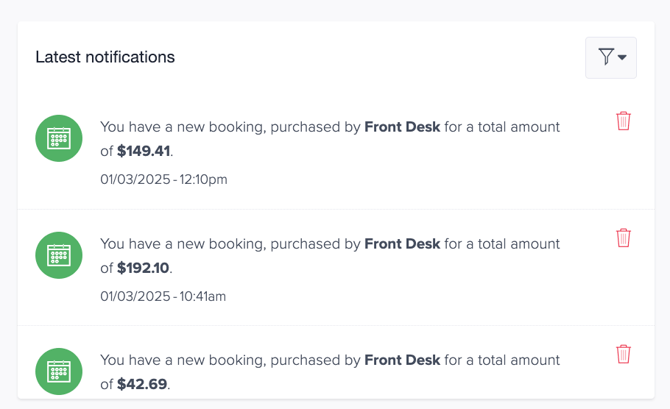The height and width of the screenshot is (409, 670).
Task: Click the Latest notifications heading
Action: pyautogui.click(x=105, y=57)
